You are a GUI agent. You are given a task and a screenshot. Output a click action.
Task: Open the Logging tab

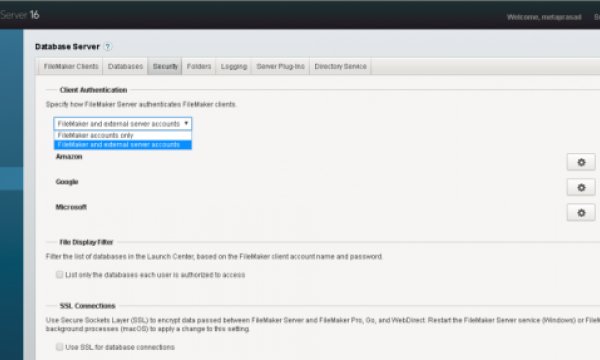(233, 67)
